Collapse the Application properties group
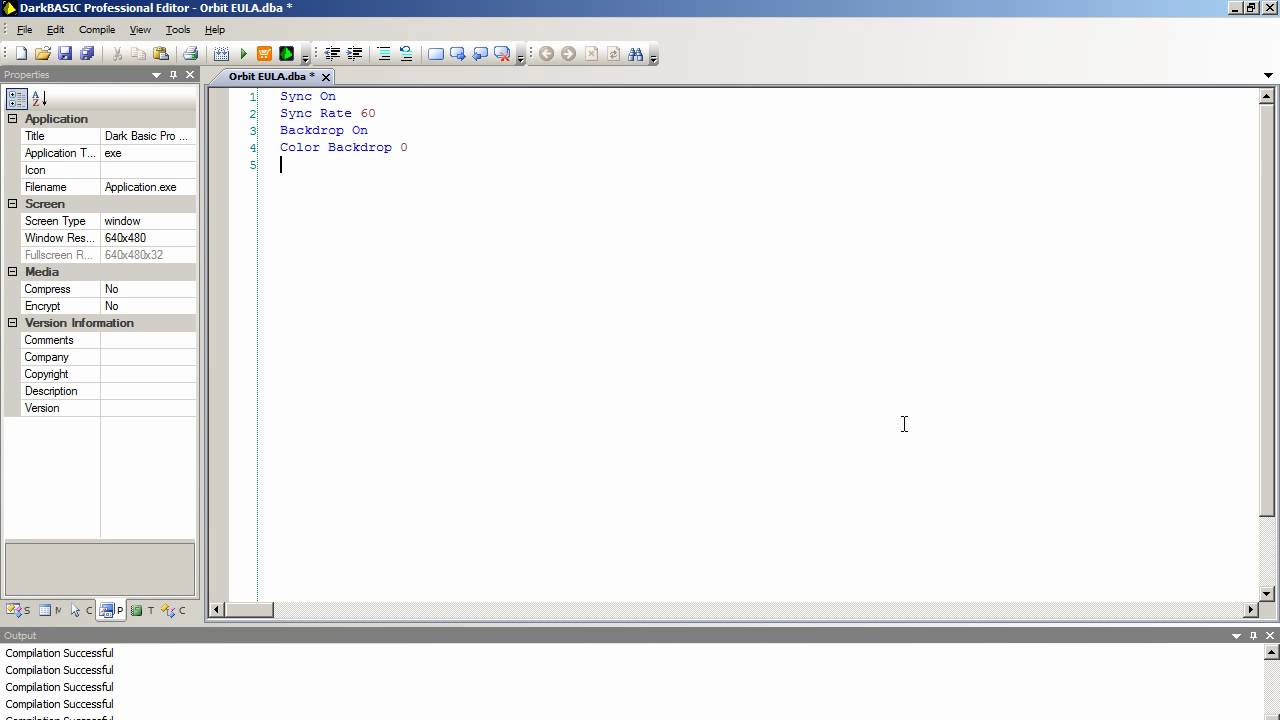This screenshot has width=1280, height=720. point(13,119)
